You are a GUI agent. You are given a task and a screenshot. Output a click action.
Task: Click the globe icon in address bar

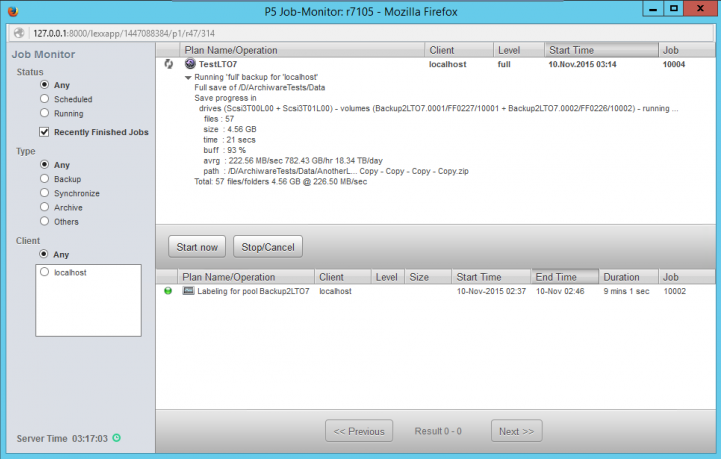pyautogui.click(x=19, y=33)
